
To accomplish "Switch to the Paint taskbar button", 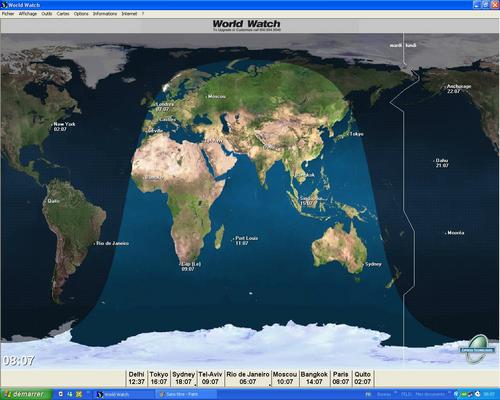I will click(186, 394).
